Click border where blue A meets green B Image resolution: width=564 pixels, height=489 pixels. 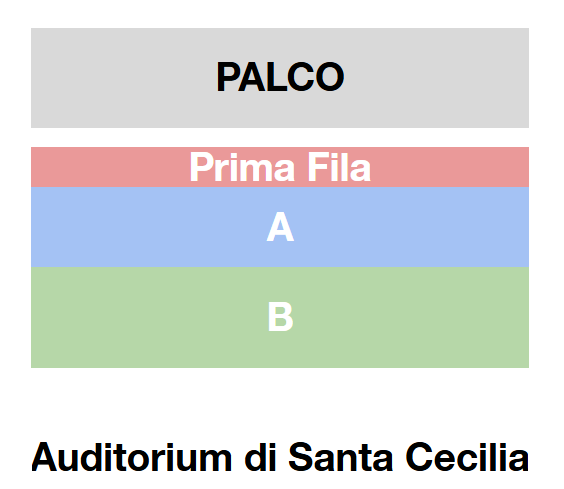point(280,267)
